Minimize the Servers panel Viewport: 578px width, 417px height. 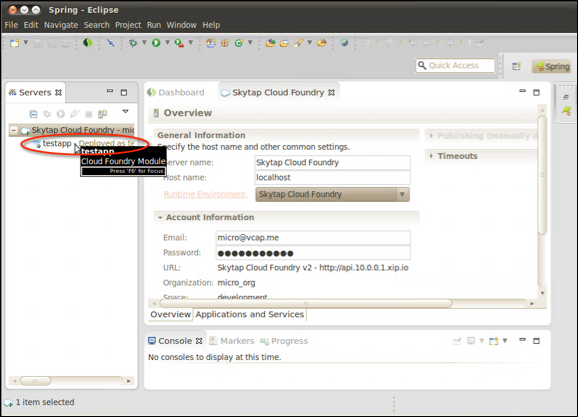pyautogui.click(x=110, y=91)
